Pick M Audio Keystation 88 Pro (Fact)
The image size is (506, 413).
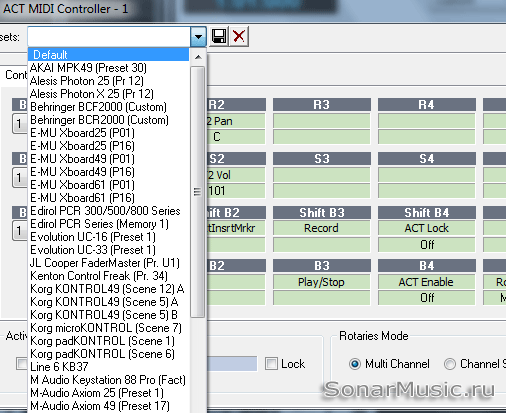tap(108, 380)
